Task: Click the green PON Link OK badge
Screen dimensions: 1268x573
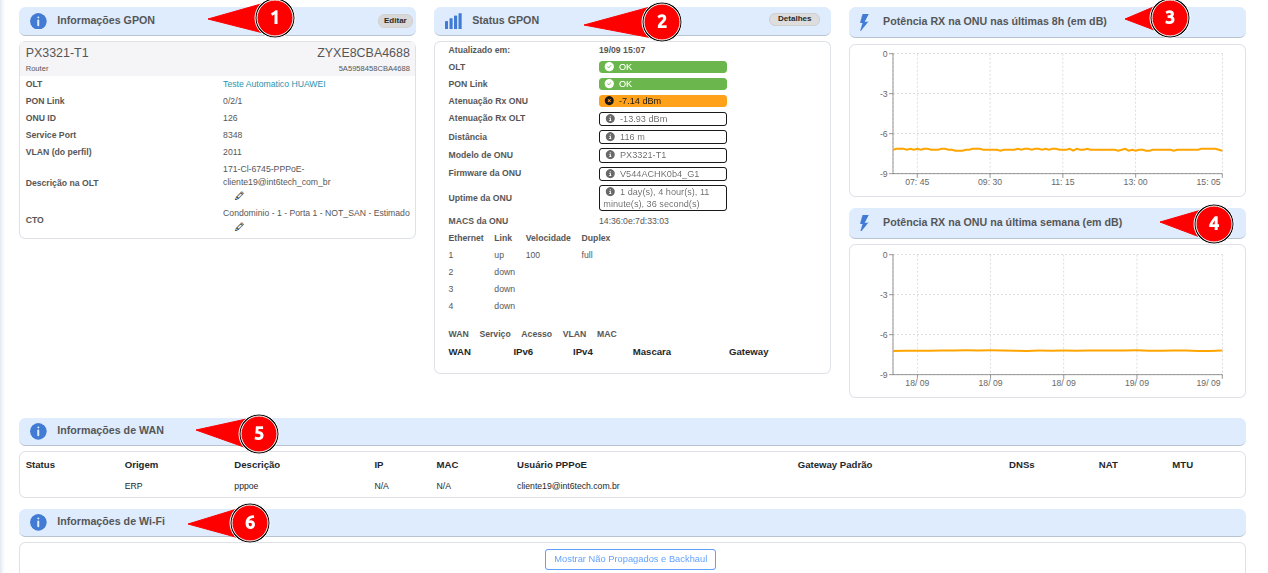Action: click(662, 84)
